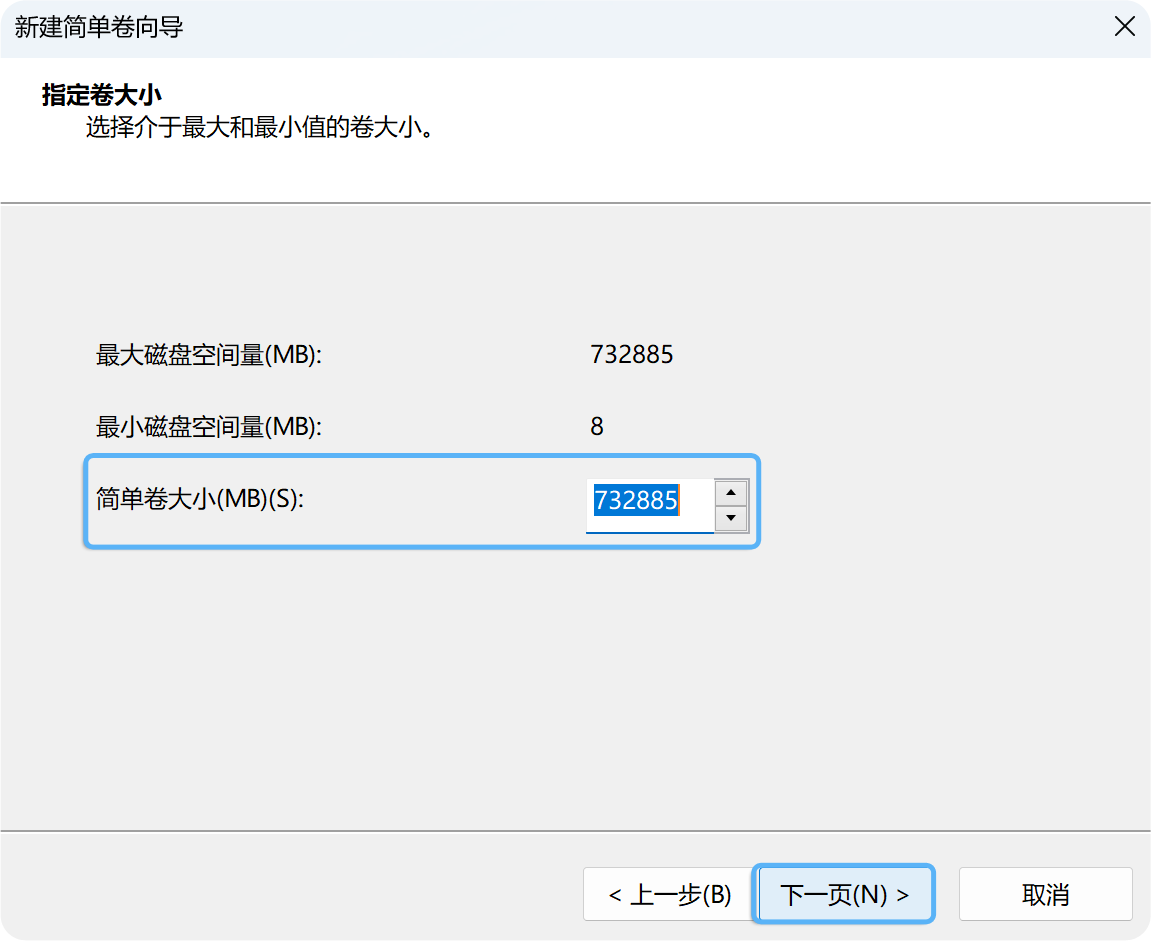This screenshot has width=1151, height=941.
Task: Click empty title bar area beside the title
Action: [x=600, y=27]
